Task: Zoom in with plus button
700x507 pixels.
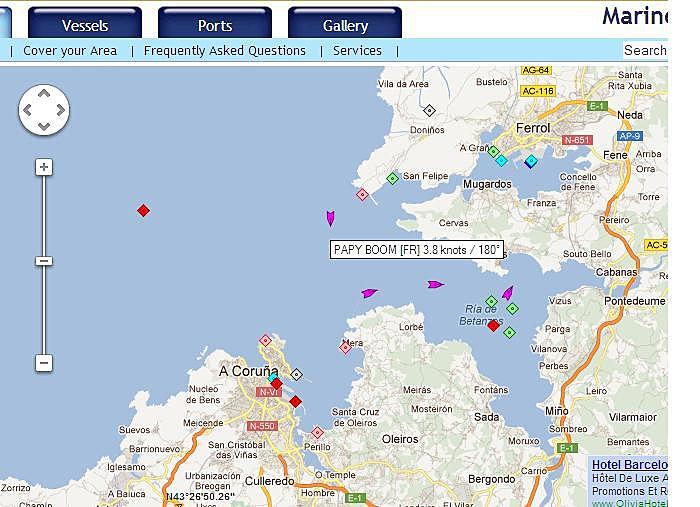Action: pyautogui.click(x=44, y=167)
